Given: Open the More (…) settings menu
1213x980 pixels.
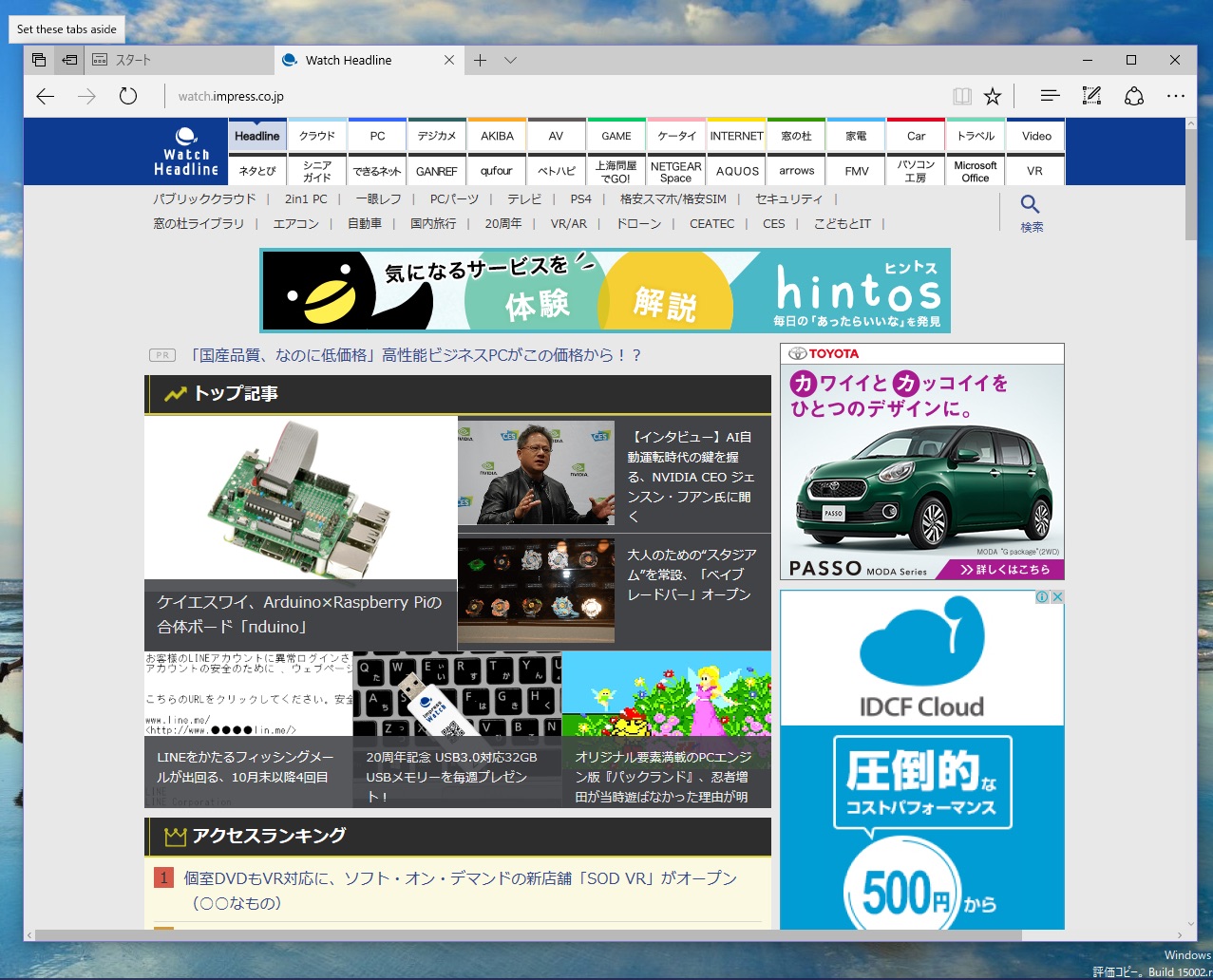Looking at the screenshot, I should (1176, 96).
